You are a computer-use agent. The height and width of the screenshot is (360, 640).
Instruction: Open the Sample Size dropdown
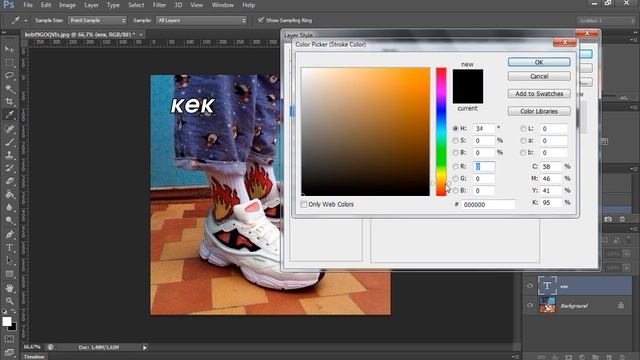coord(97,20)
